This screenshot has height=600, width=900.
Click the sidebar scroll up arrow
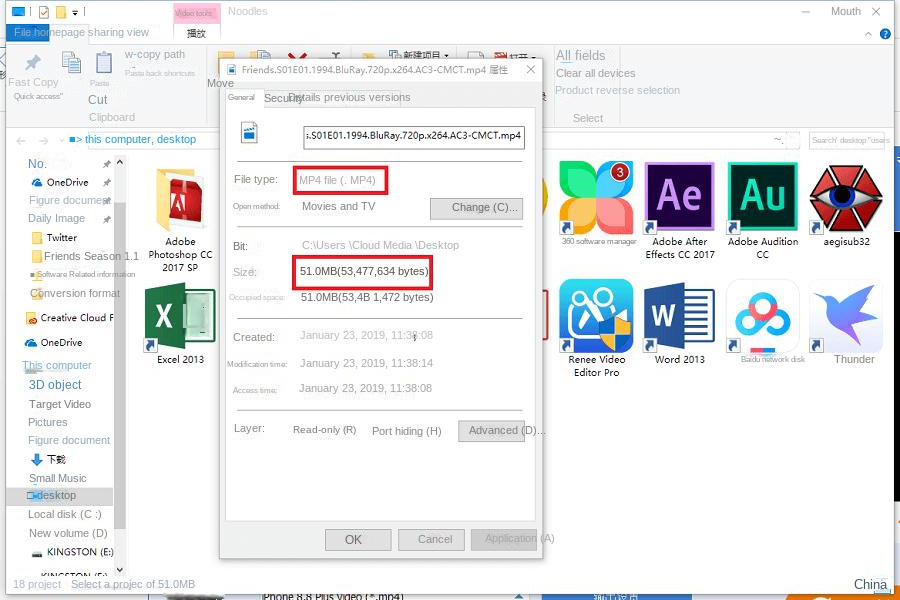click(119, 162)
